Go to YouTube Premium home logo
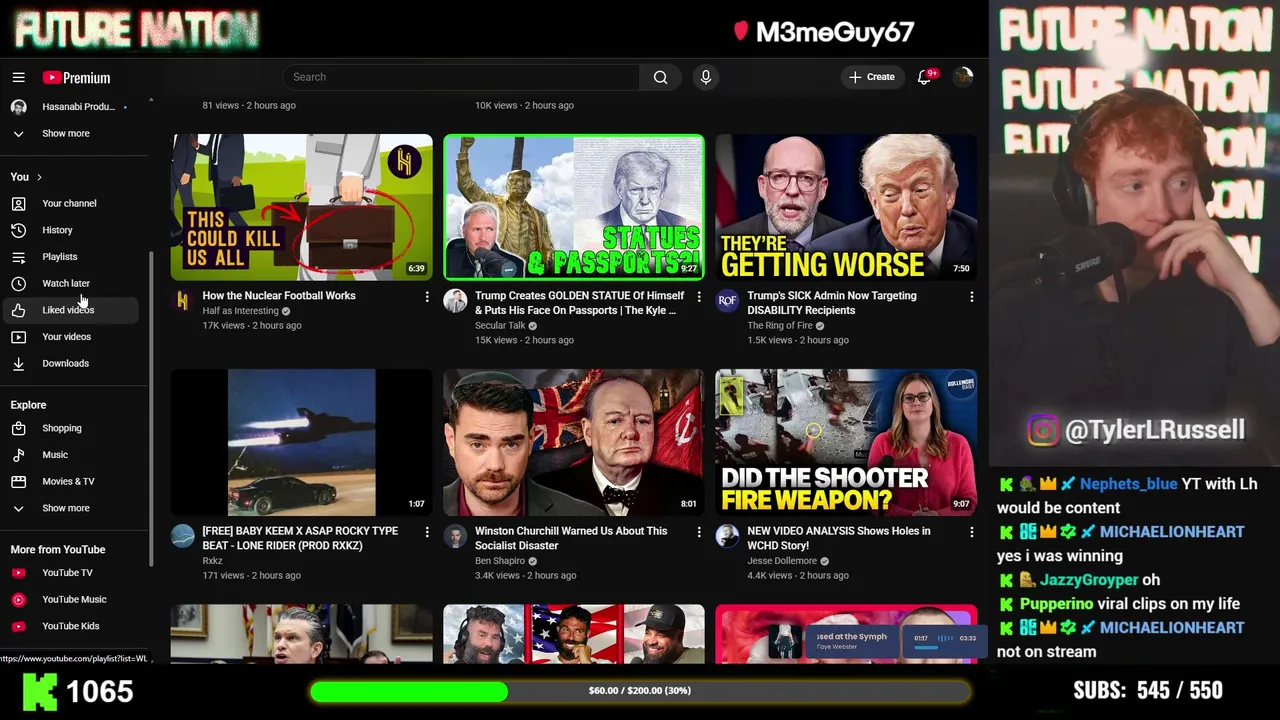The width and height of the screenshot is (1280, 720). (x=76, y=78)
